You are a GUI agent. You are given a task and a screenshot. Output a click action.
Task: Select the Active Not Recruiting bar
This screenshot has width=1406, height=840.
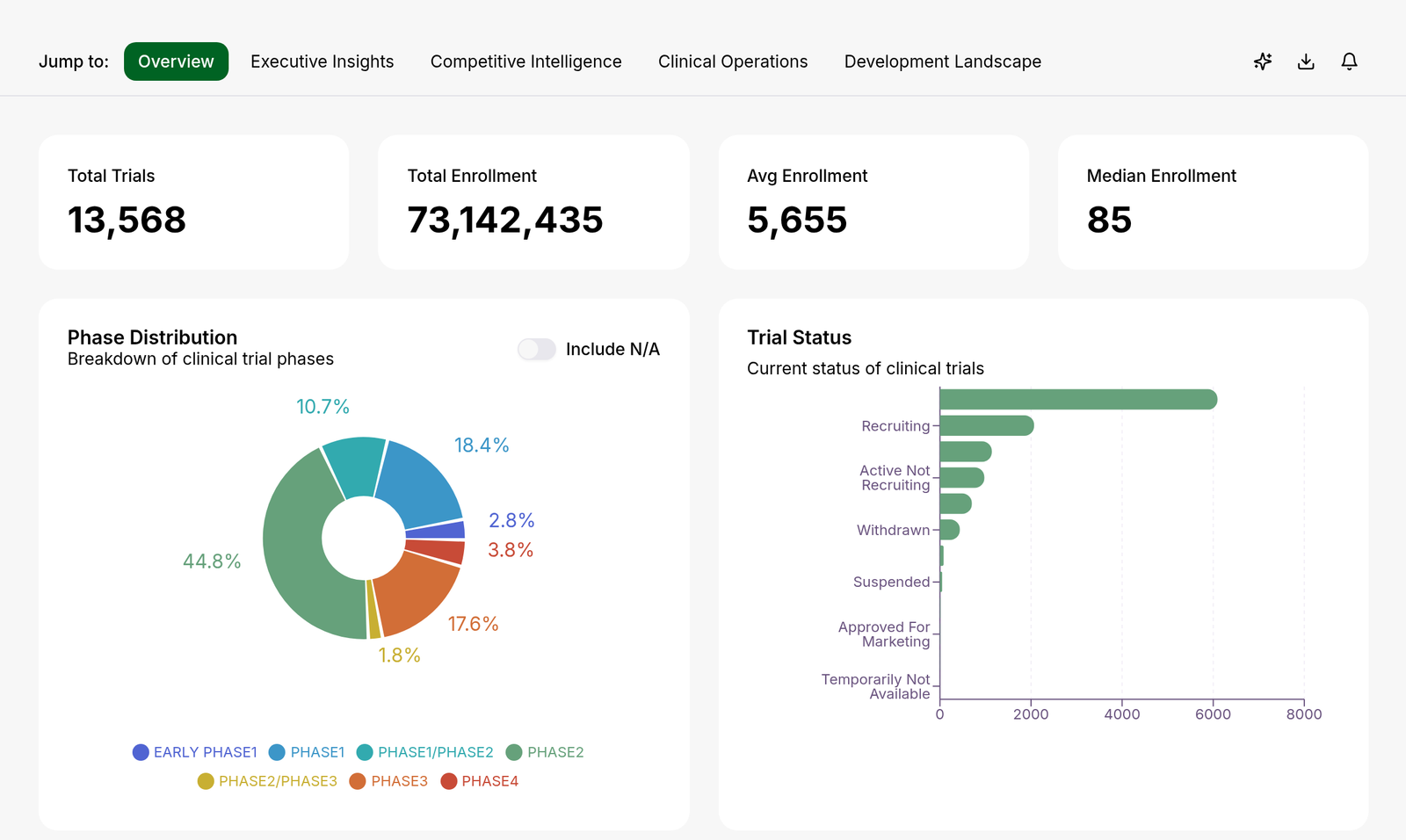[962, 478]
